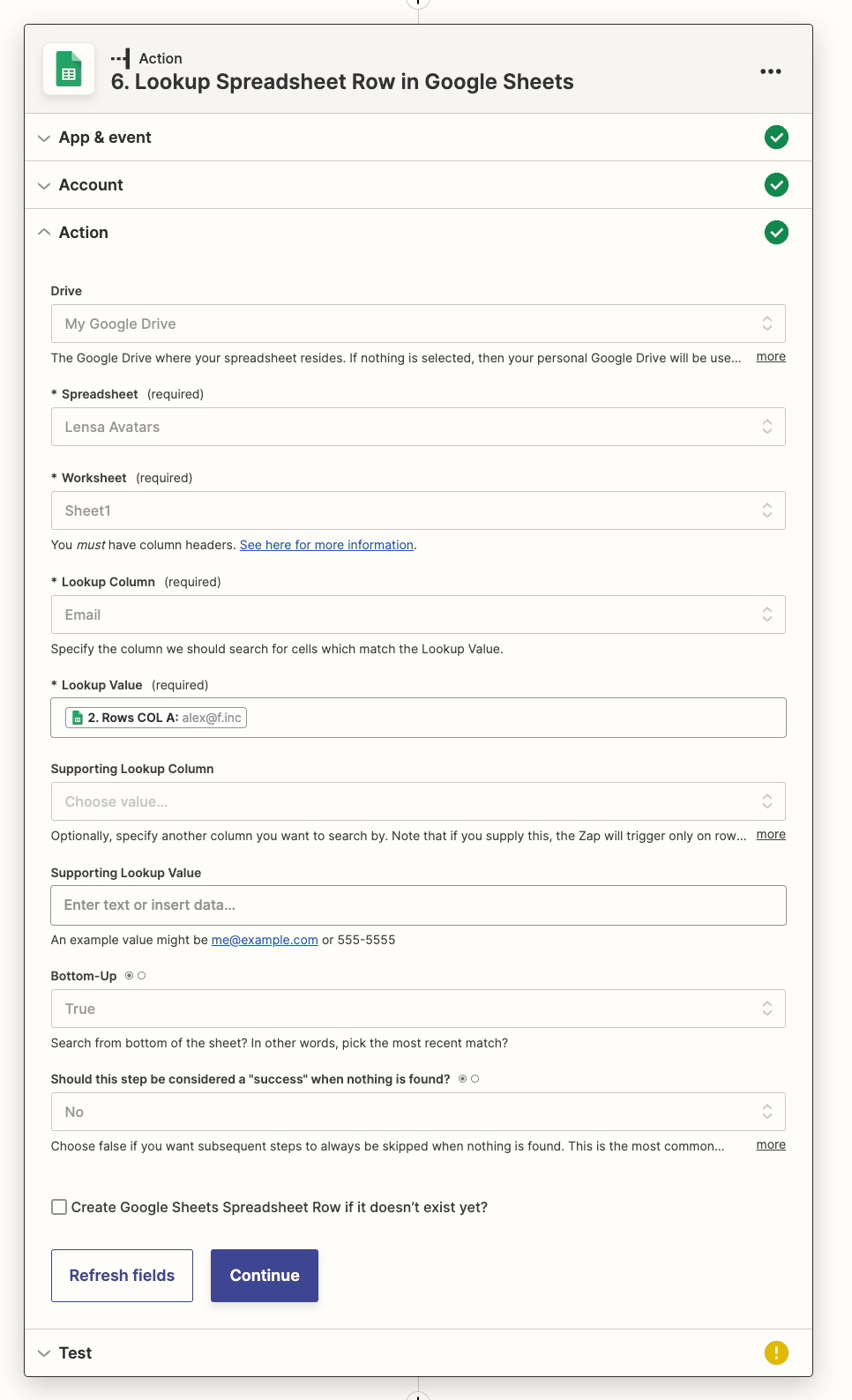The width and height of the screenshot is (852, 1400).
Task: Open Supporting Lookup Column Choose value dropdown
Action: pyautogui.click(x=418, y=801)
